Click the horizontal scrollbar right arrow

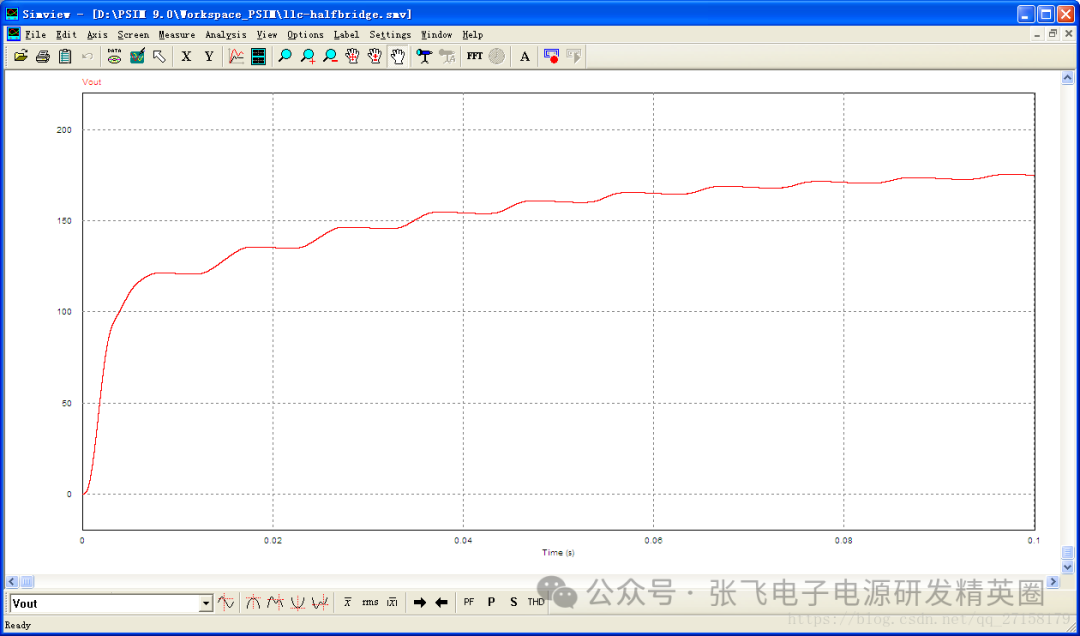(x=1053, y=582)
